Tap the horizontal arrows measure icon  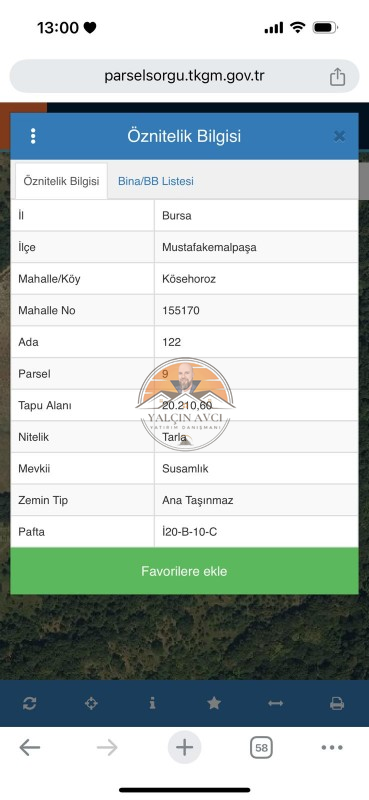pos(275,704)
